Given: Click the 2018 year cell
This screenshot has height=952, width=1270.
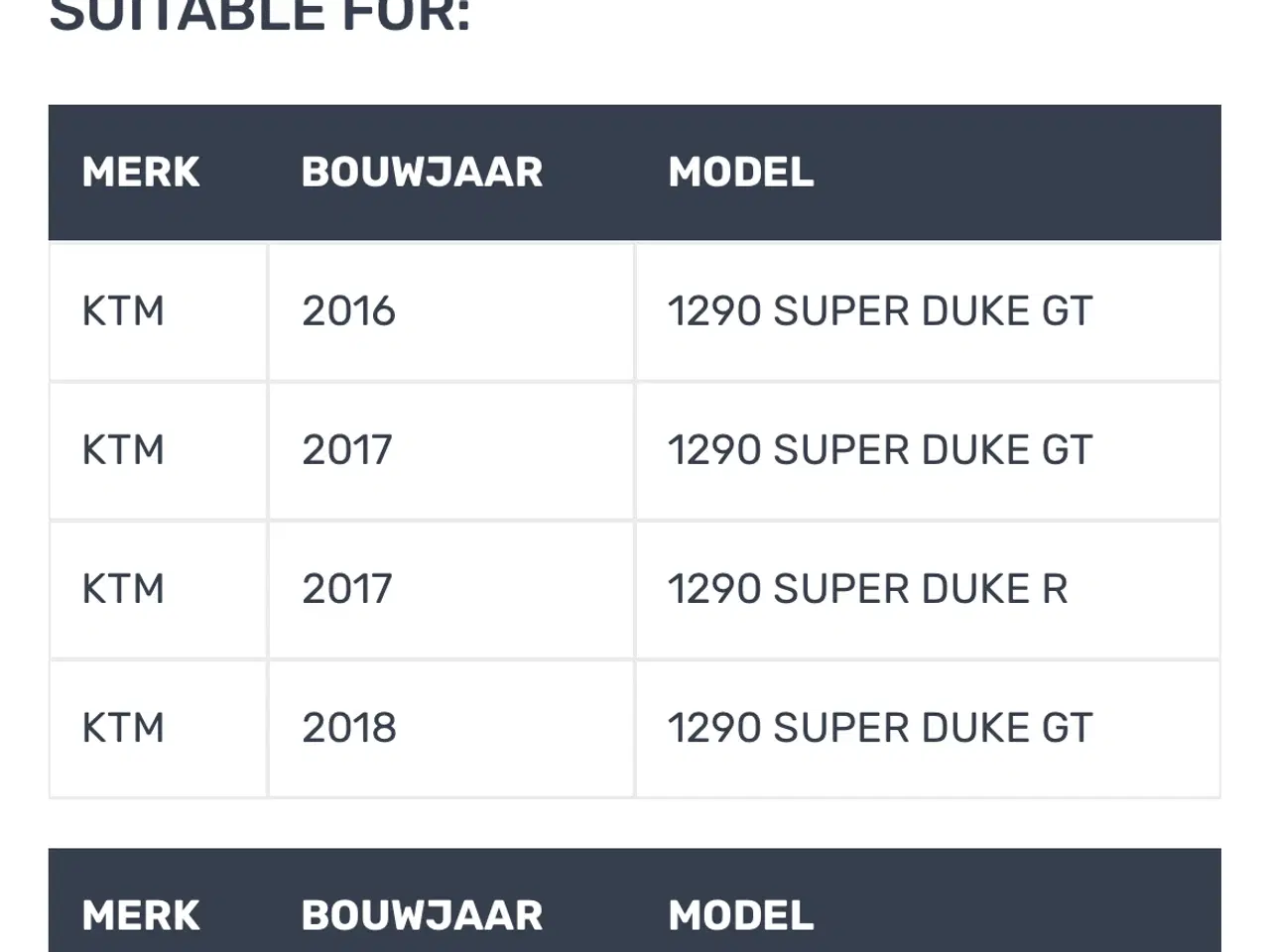Looking at the screenshot, I should point(348,728).
